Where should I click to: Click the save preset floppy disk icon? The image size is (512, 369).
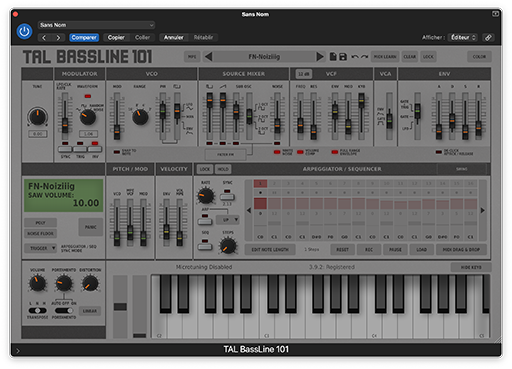pos(343,57)
